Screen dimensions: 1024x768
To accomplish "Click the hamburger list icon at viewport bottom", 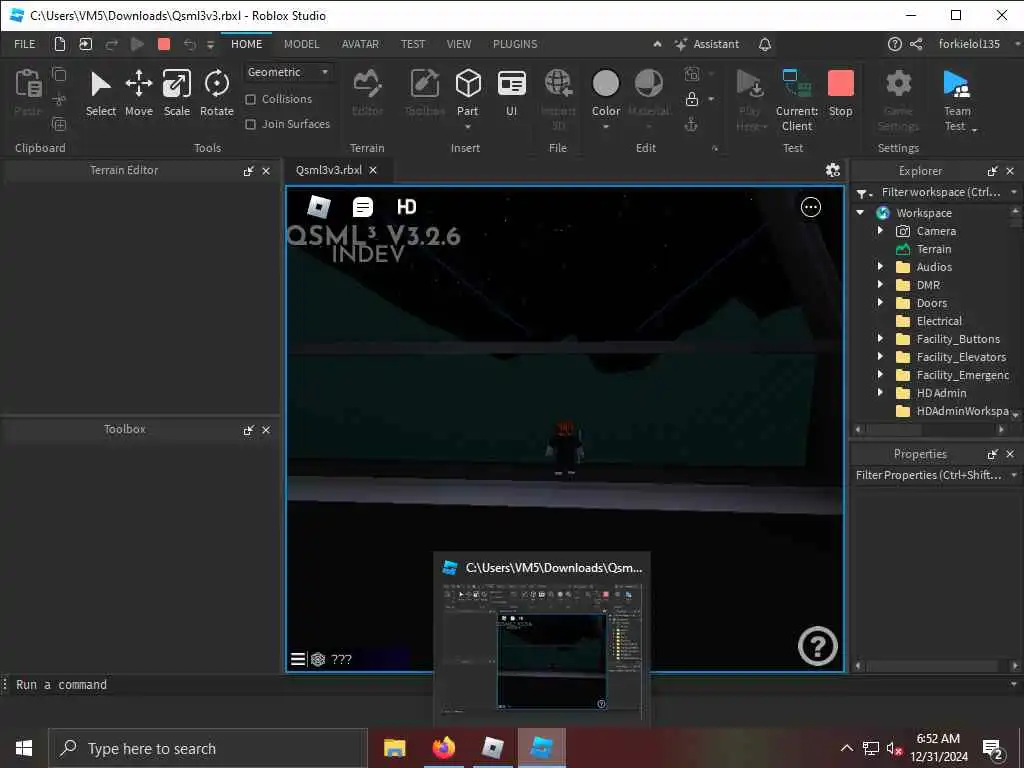I will 298,659.
